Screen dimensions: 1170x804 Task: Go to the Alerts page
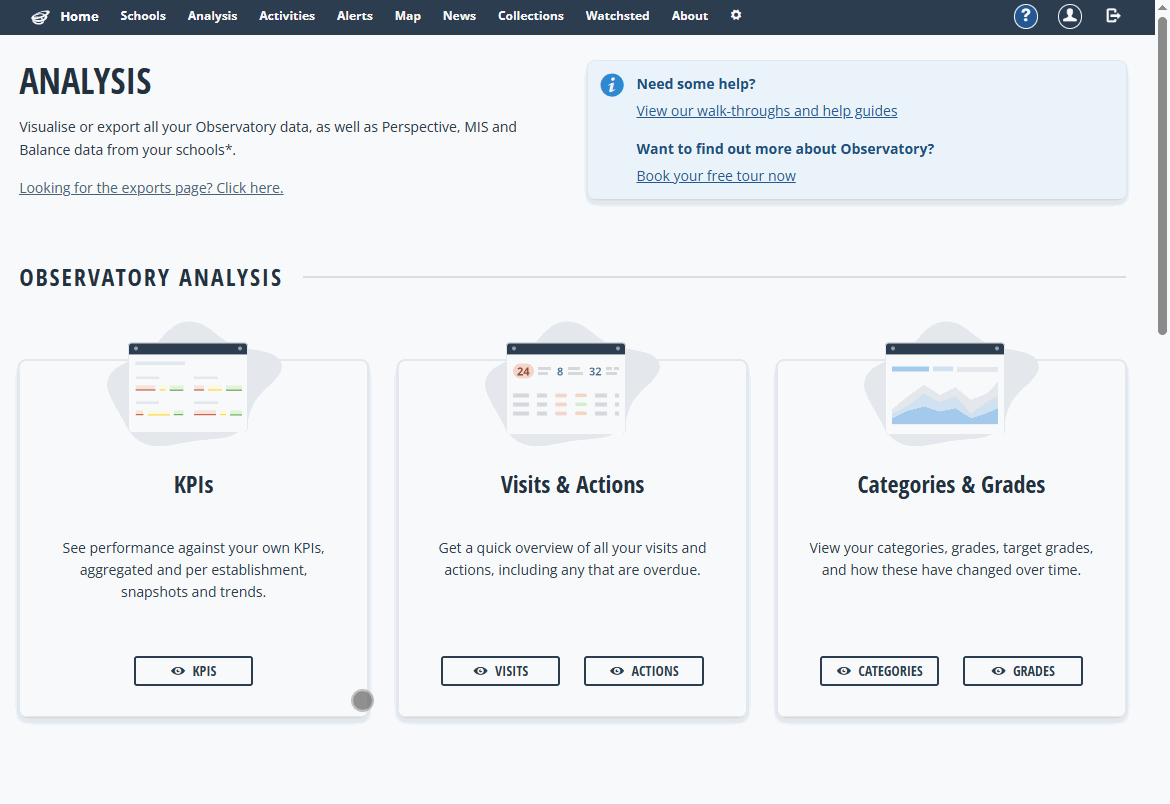355,16
